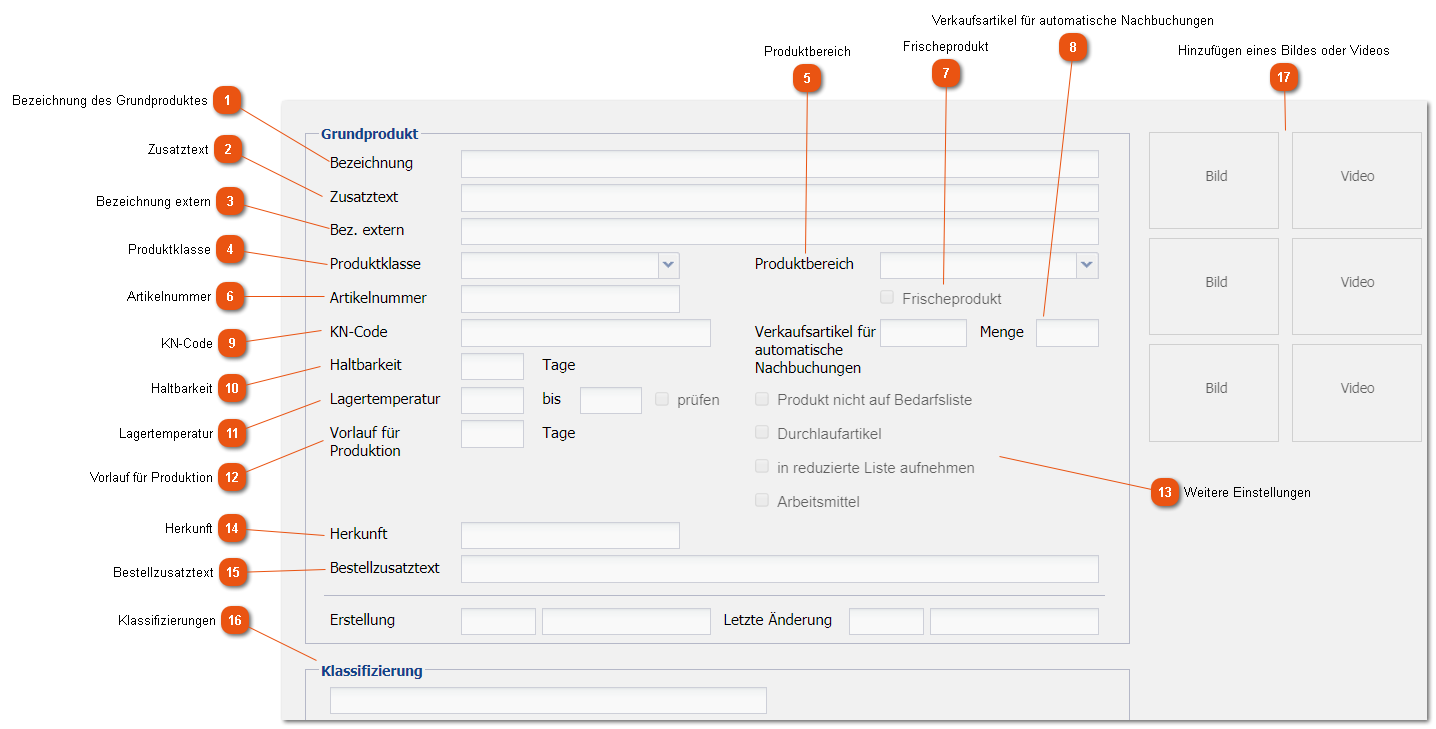Click the Klassifizierung input field

(548, 700)
